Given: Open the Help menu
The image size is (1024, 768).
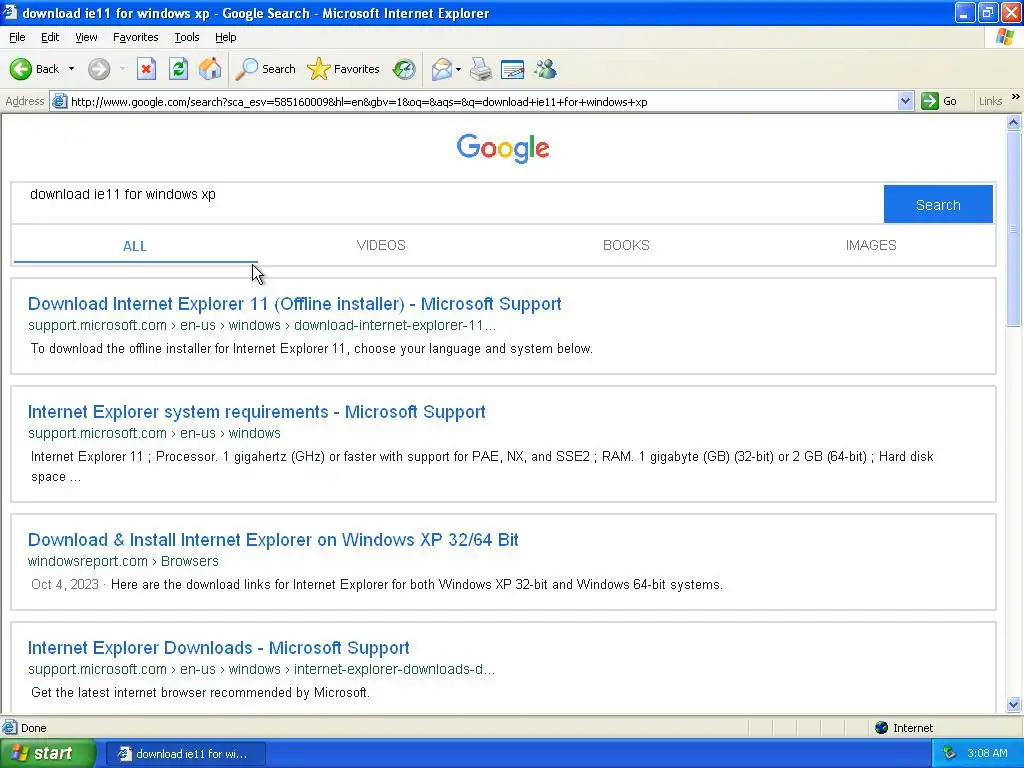Looking at the screenshot, I should point(225,37).
